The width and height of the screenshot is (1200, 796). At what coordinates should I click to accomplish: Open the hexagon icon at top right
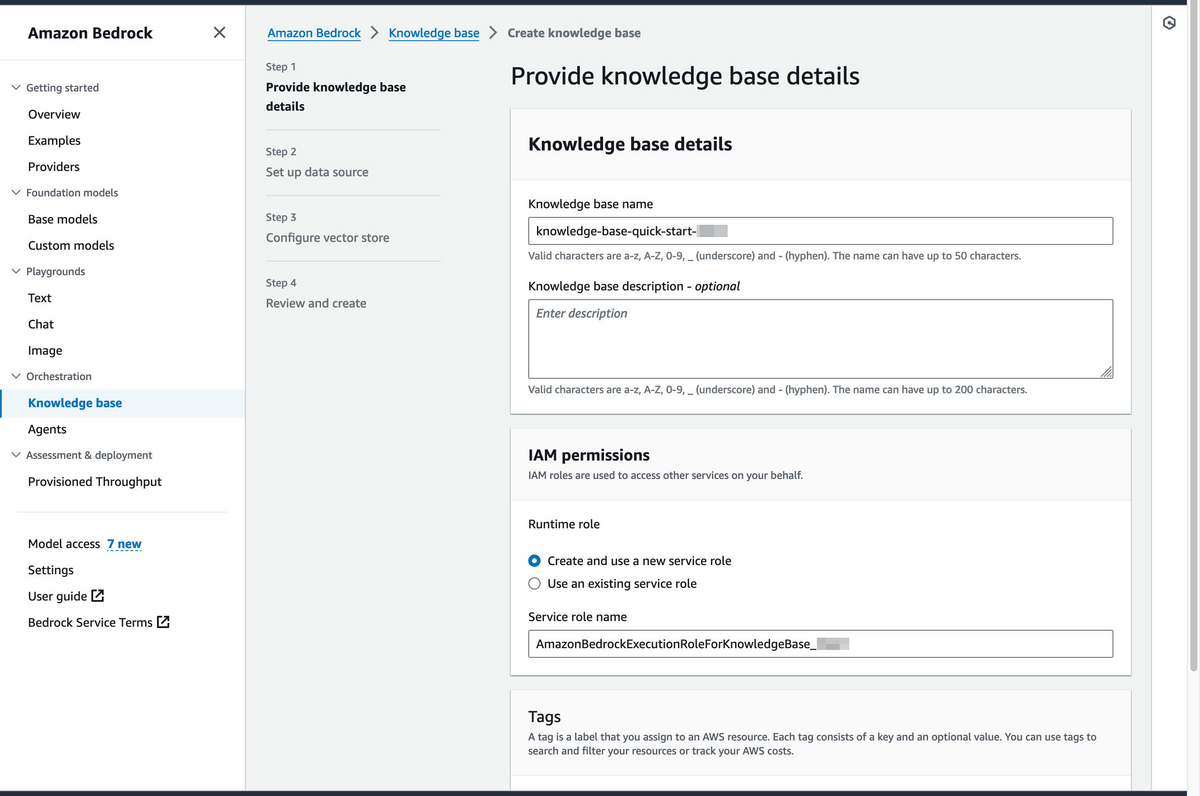coord(1169,22)
